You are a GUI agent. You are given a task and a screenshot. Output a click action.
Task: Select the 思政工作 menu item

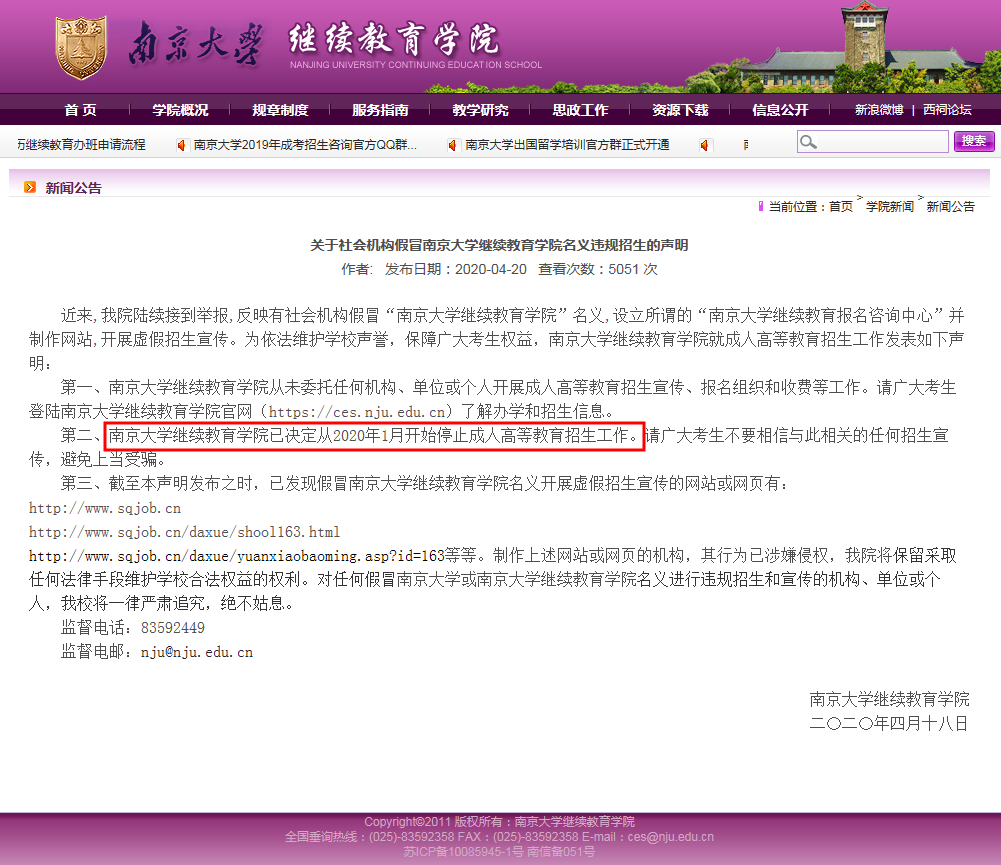[580, 110]
